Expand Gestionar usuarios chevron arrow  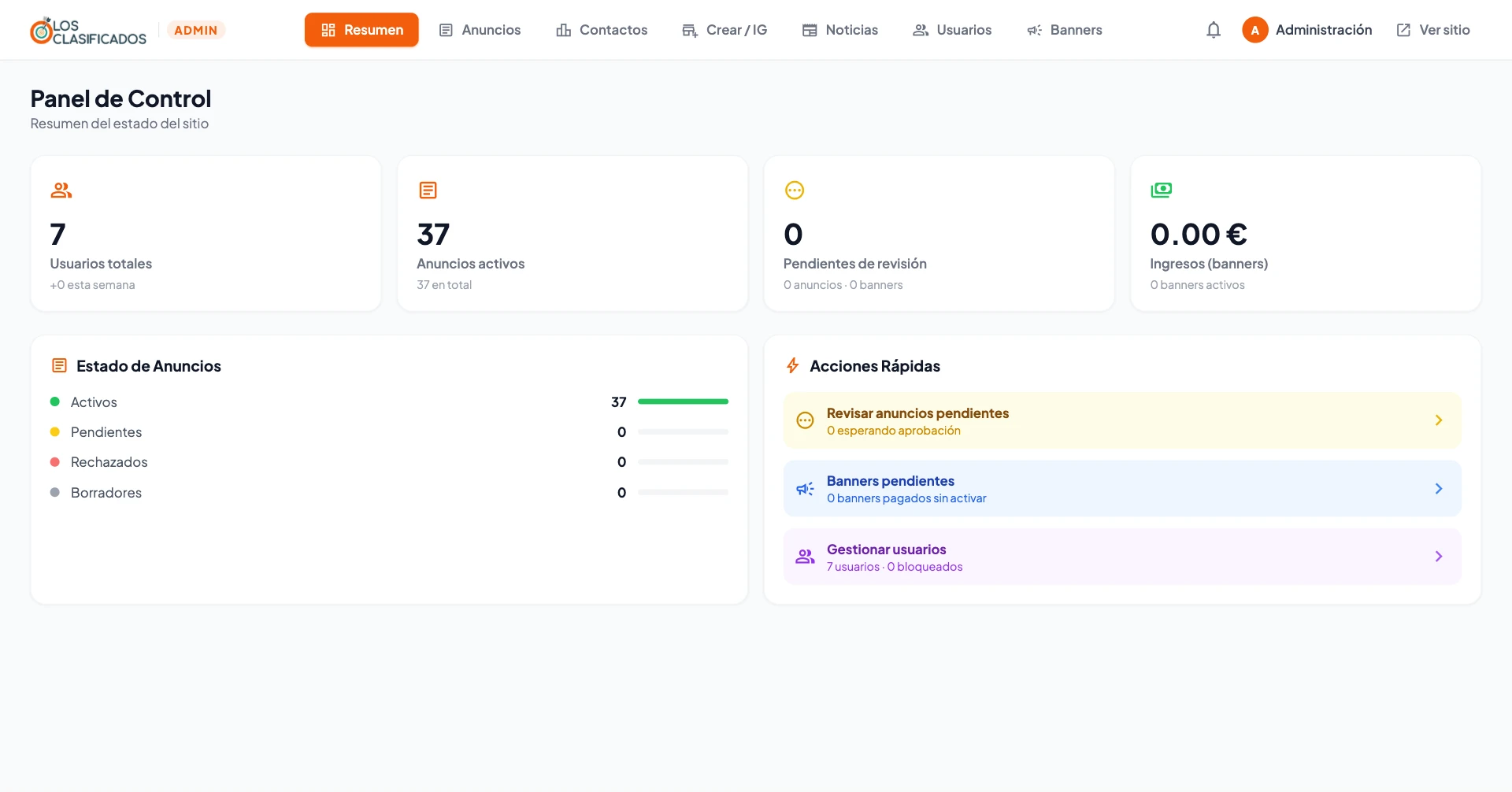1439,557
